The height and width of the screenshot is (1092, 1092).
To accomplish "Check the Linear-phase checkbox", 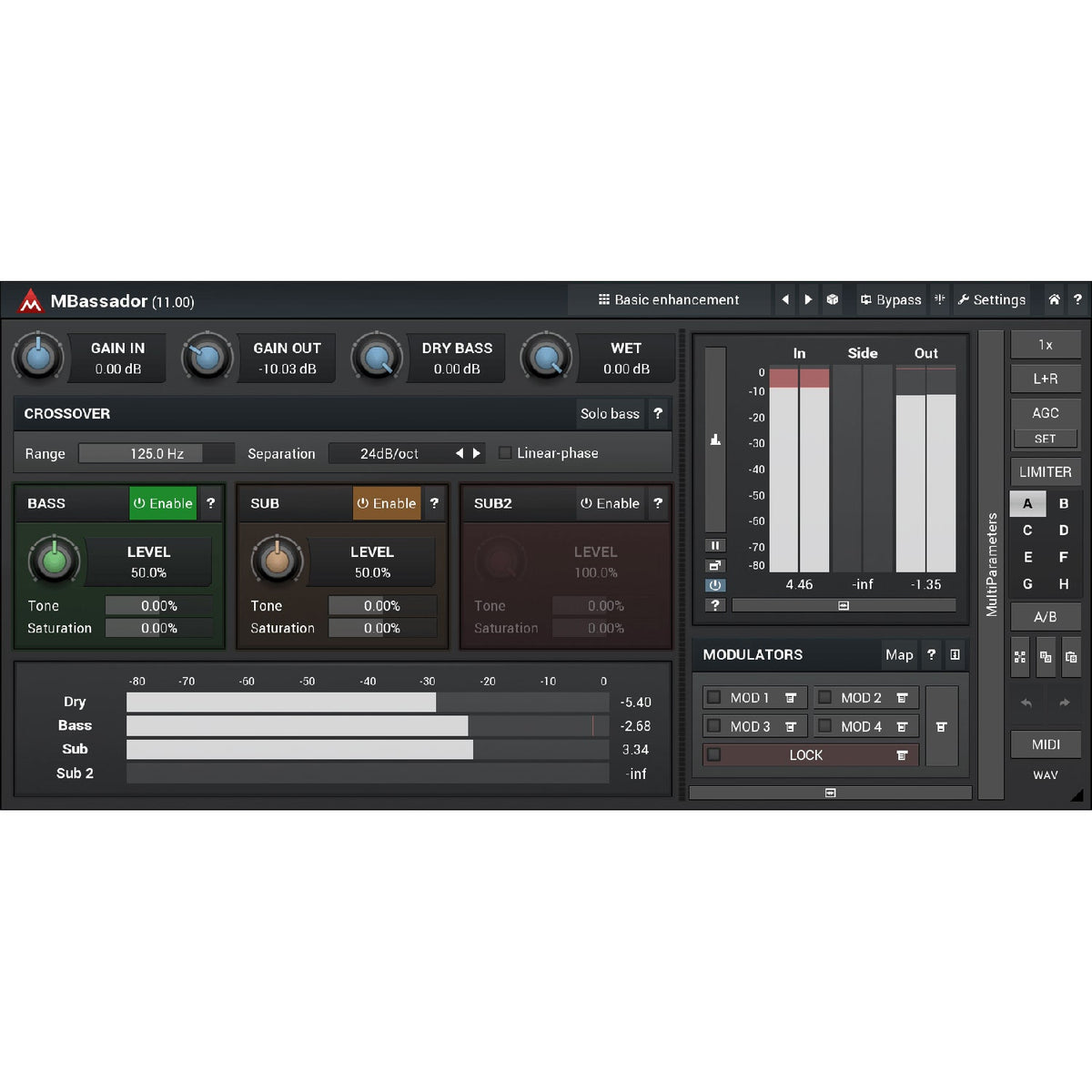I will click(x=505, y=453).
